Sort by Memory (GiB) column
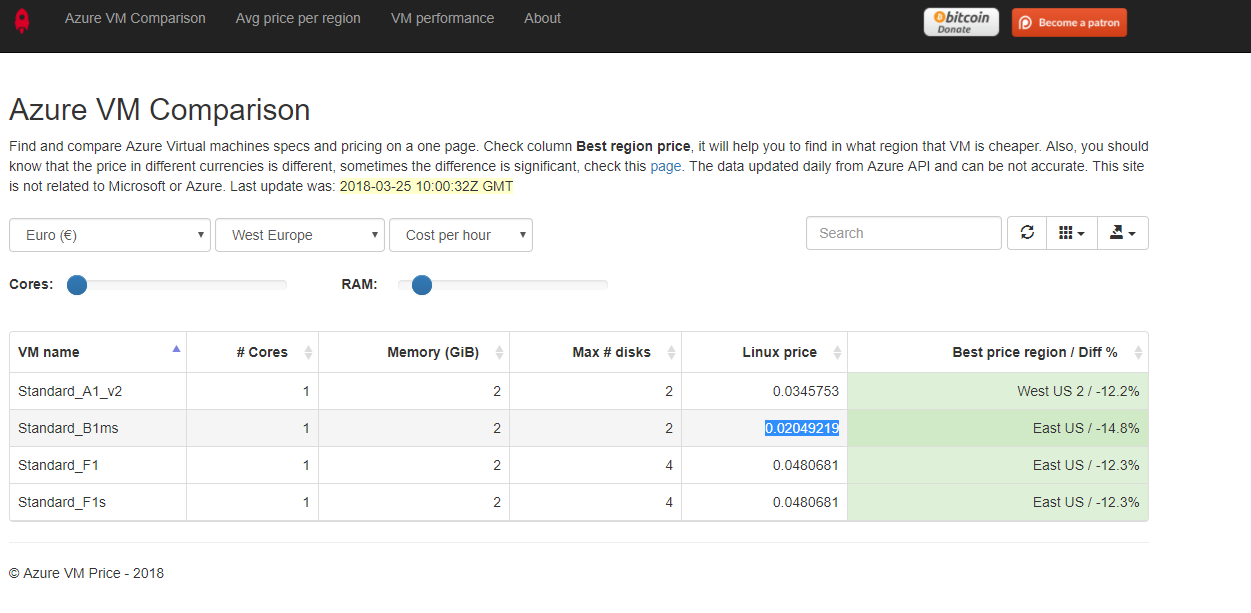 pyautogui.click(x=414, y=352)
